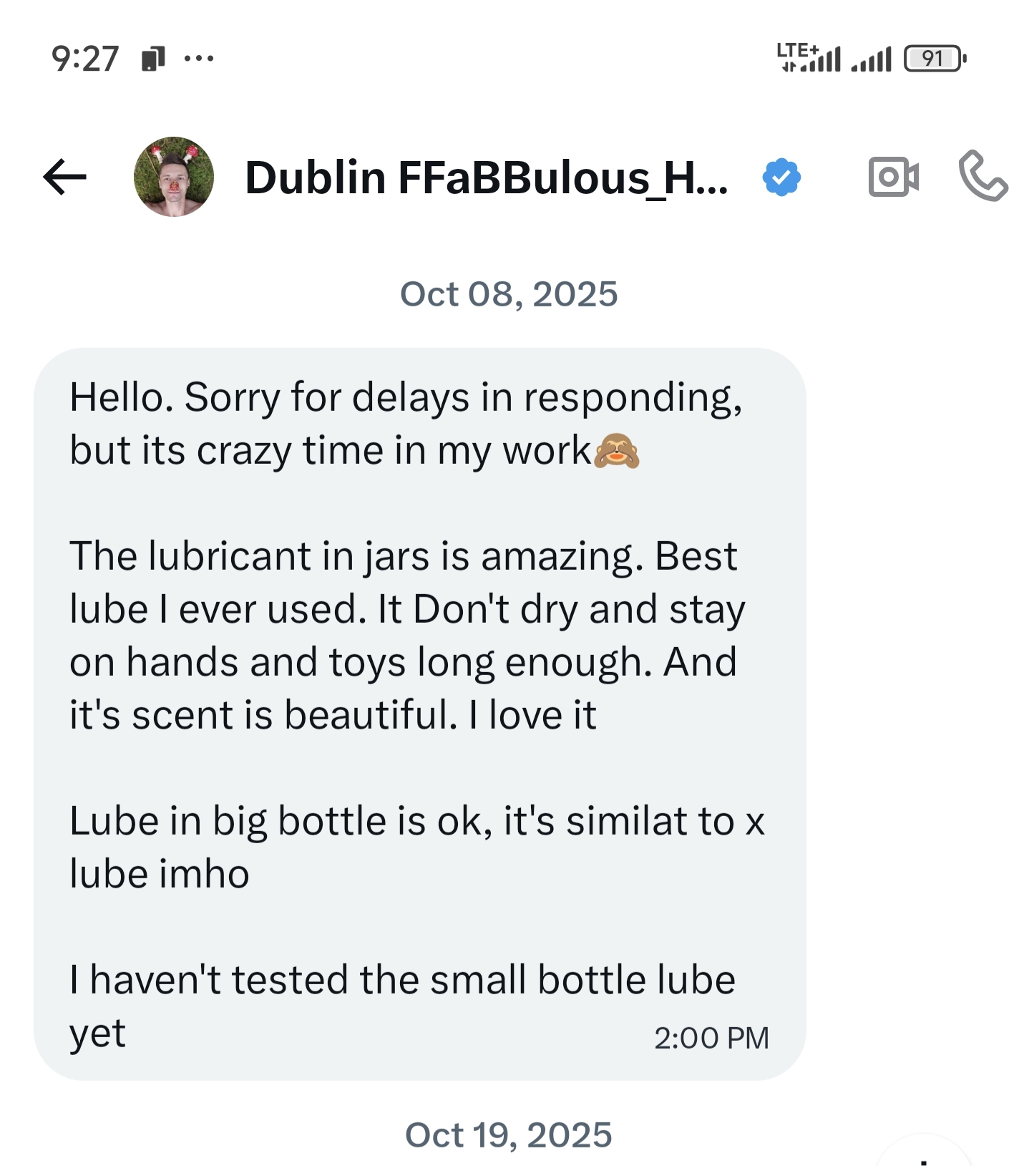Tap the blue verified badge

(781, 178)
